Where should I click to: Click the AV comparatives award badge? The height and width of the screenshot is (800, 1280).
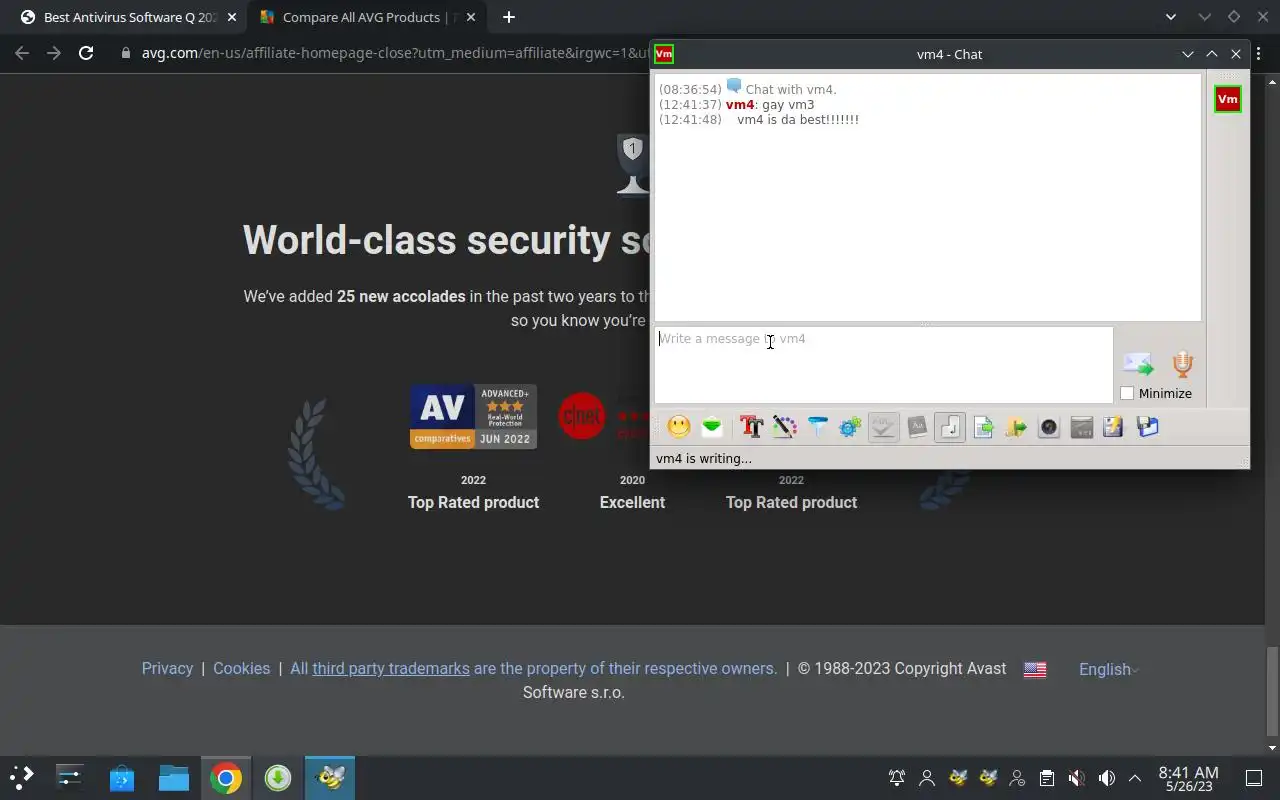click(x=473, y=416)
